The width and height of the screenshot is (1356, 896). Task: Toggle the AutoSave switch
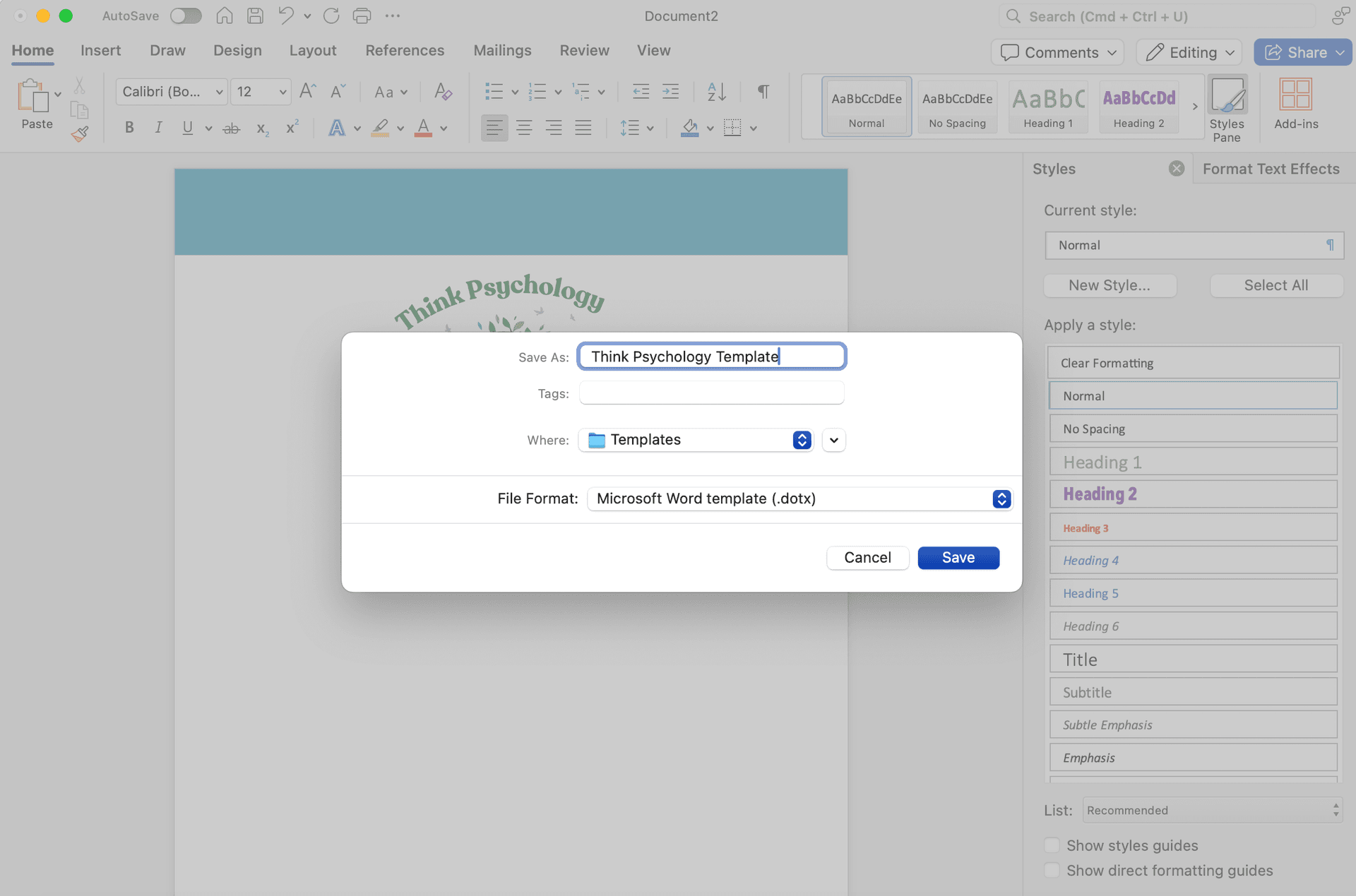[186, 16]
